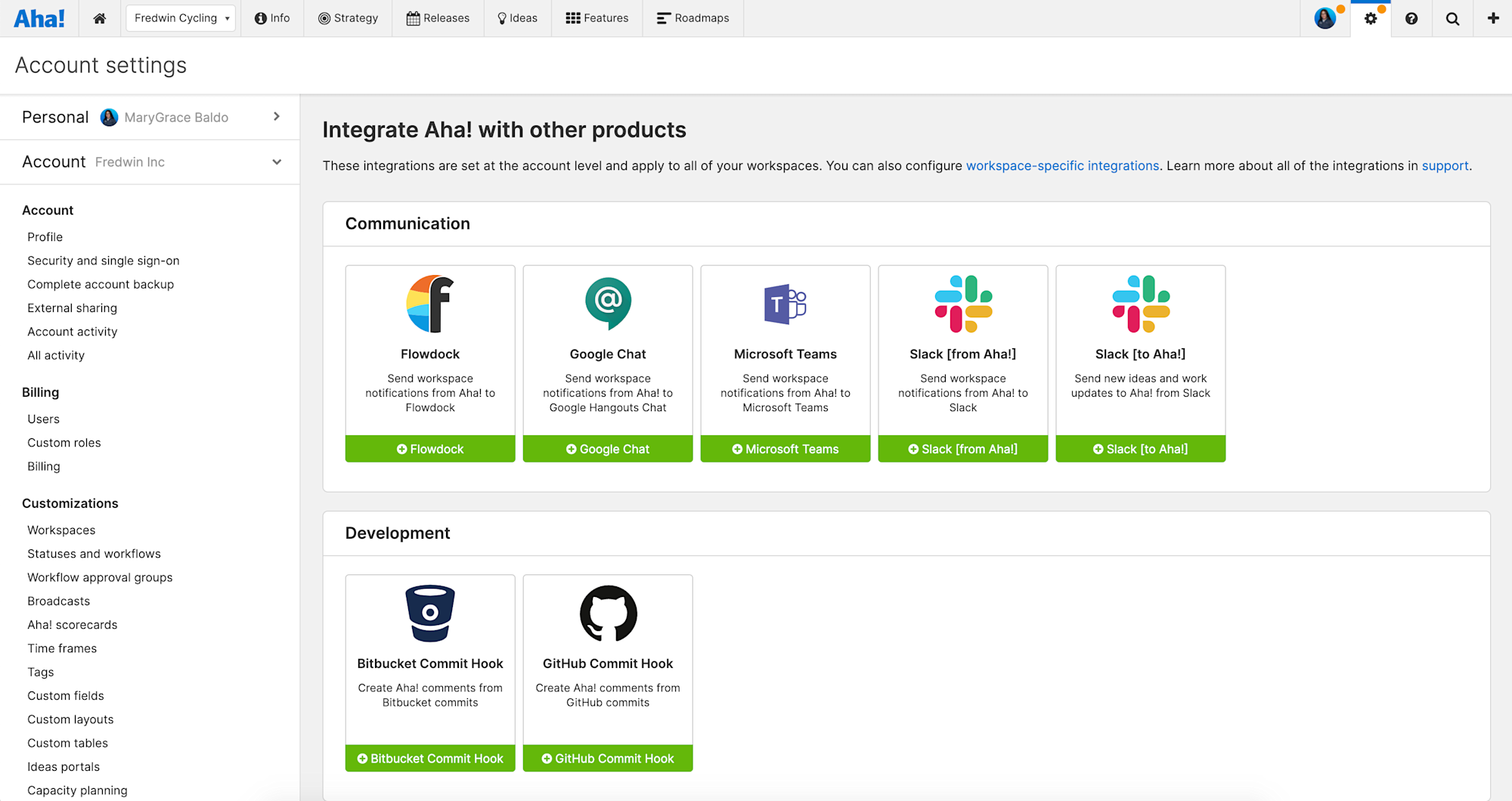Open the Releases menu

(x=438, y=18)
